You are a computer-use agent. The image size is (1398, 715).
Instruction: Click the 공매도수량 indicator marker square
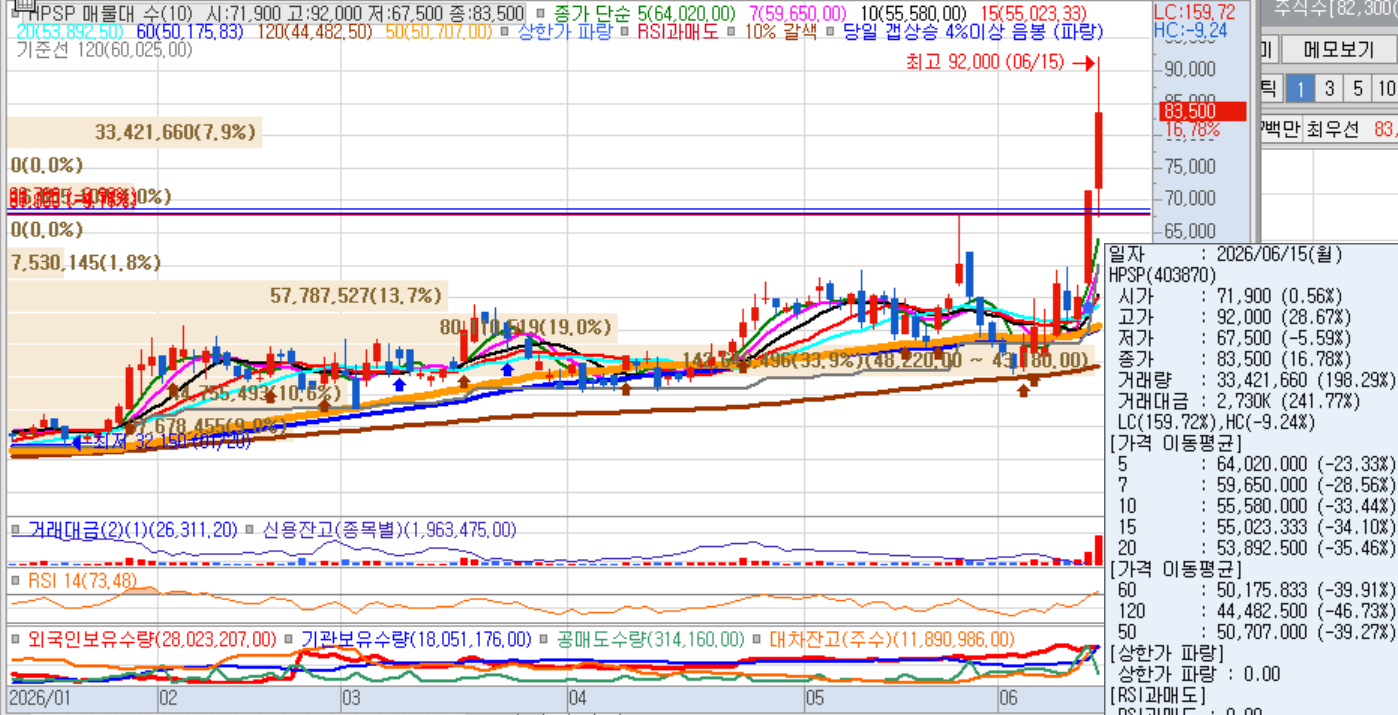click(544, 639)
